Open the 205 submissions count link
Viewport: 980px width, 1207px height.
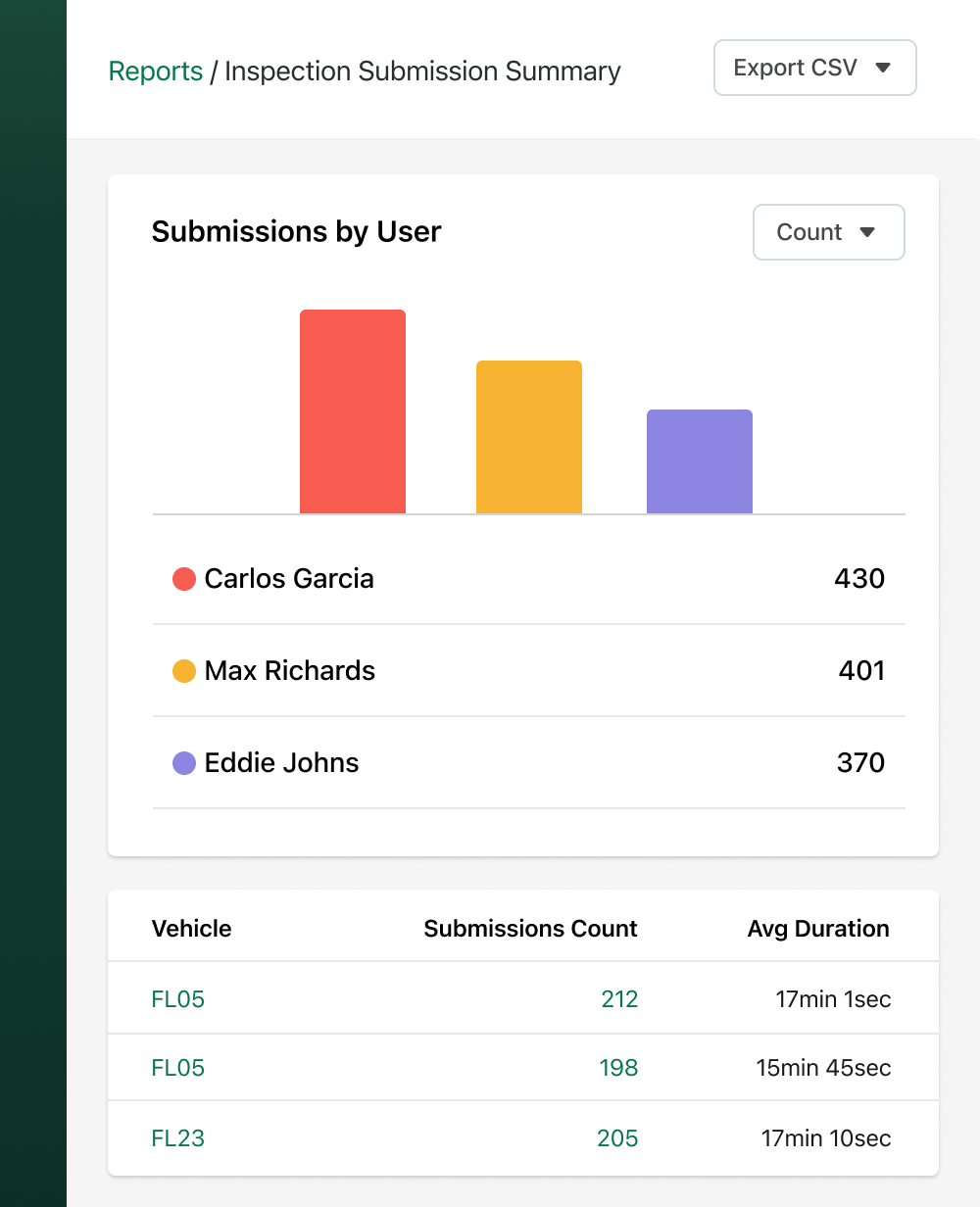[617, 1138]
